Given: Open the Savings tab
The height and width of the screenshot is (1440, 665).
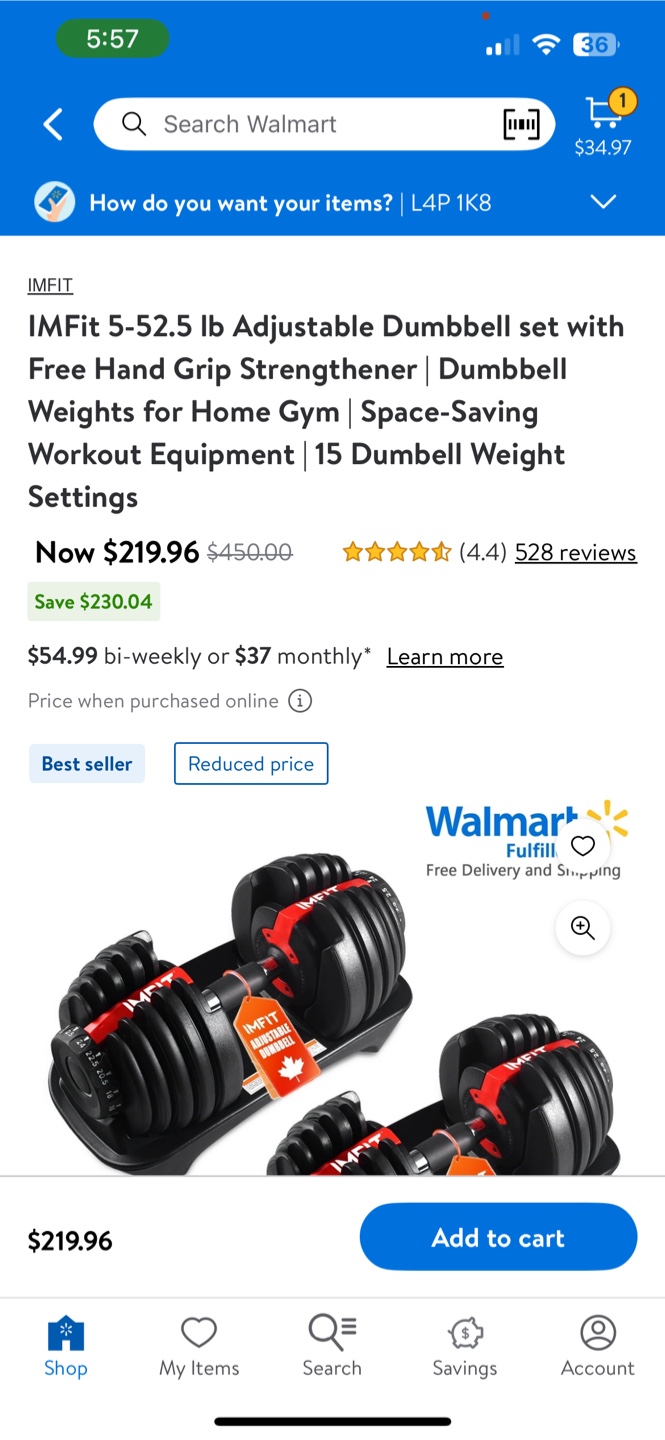Looking at the screenshot, I should click(x=465, y=1347).
